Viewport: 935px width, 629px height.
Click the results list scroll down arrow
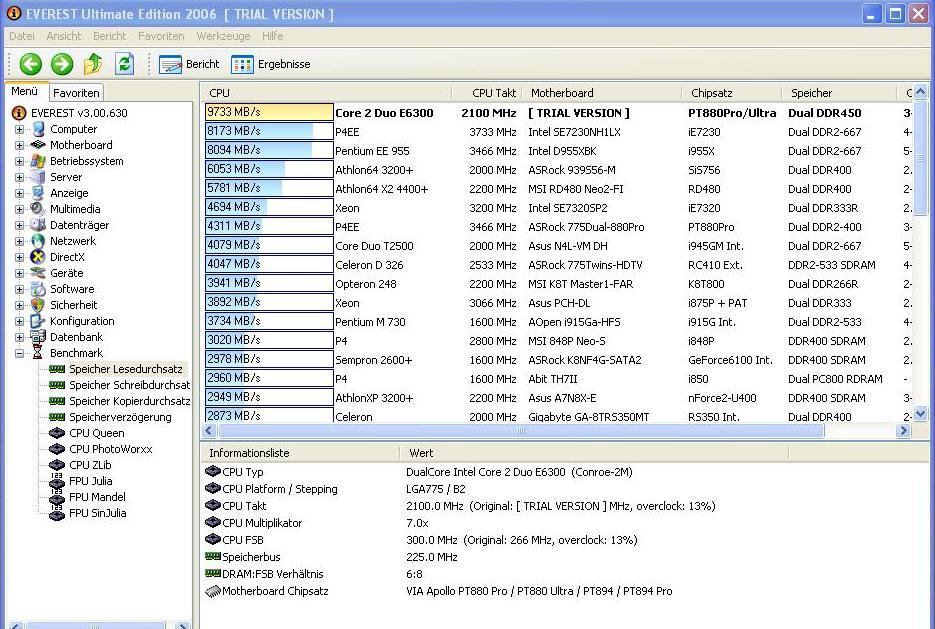920,414
